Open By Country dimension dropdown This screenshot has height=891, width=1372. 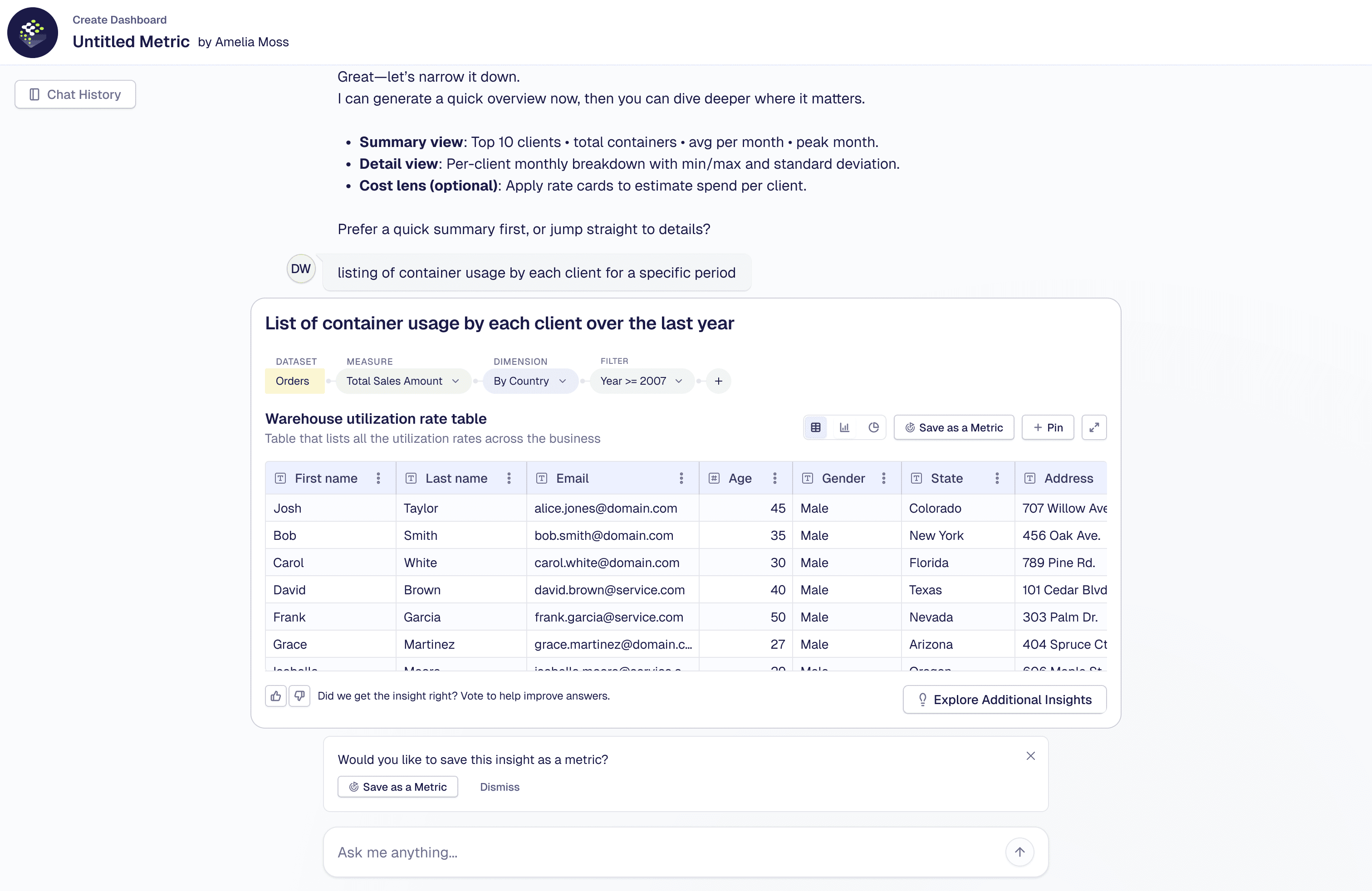(x=530, y=381)
